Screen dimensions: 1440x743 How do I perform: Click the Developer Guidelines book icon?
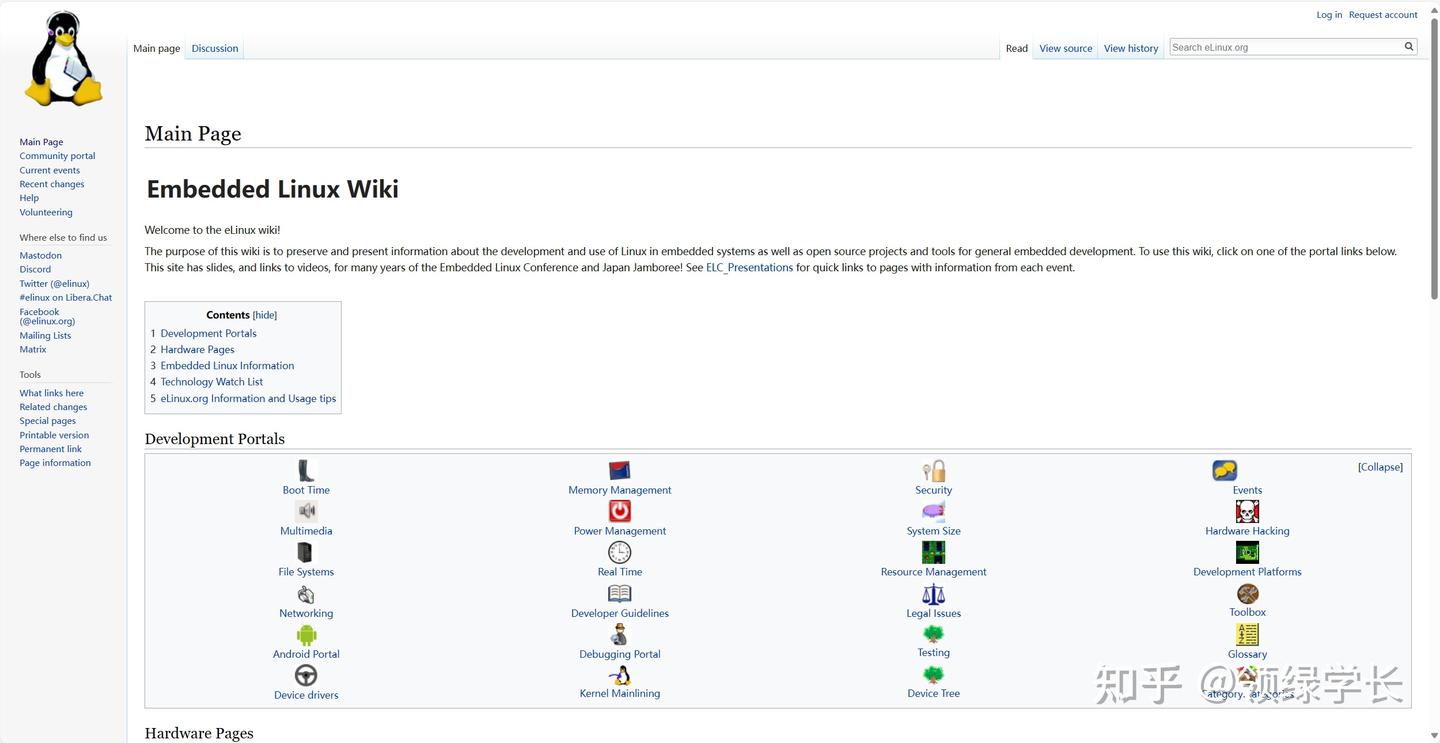coord(620,594)
